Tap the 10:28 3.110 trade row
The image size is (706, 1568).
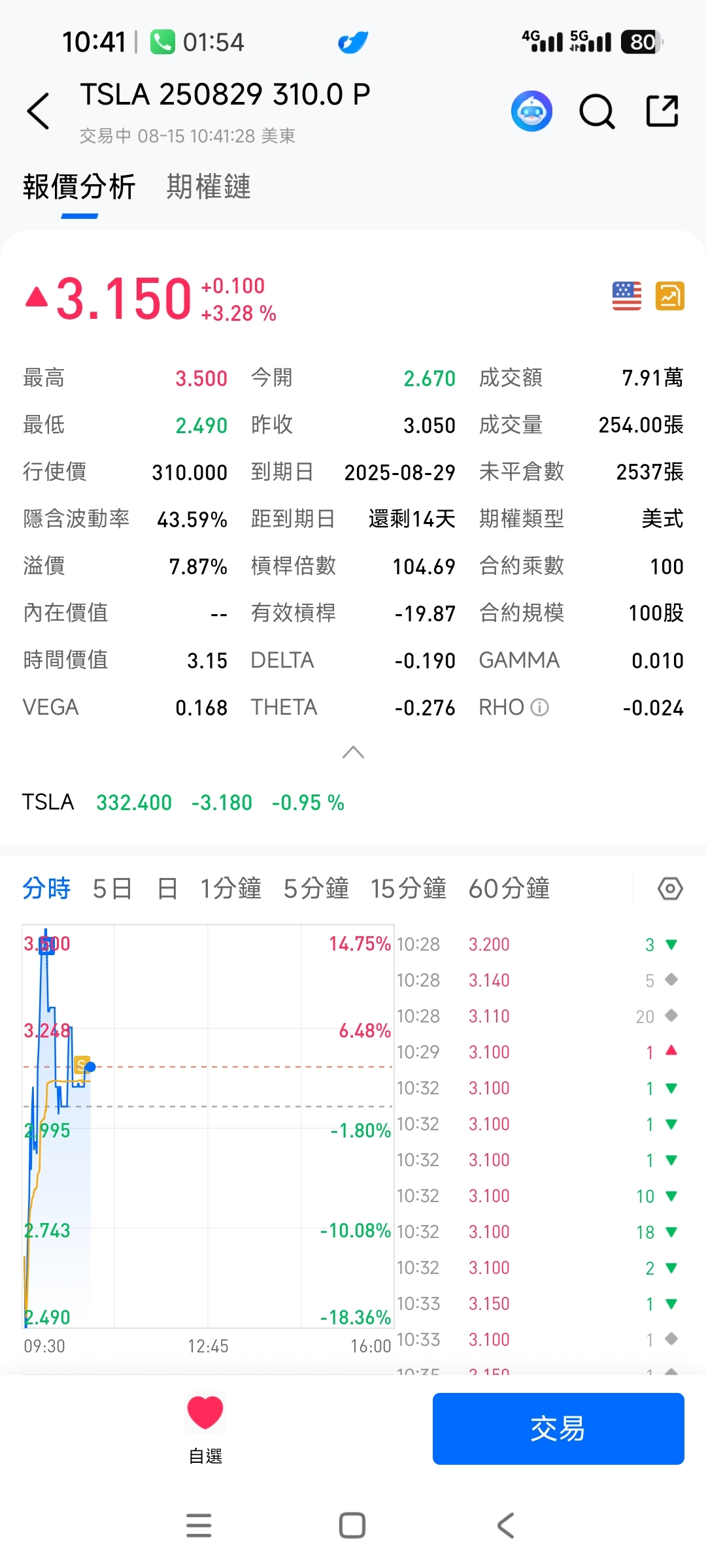(539, 1016)
